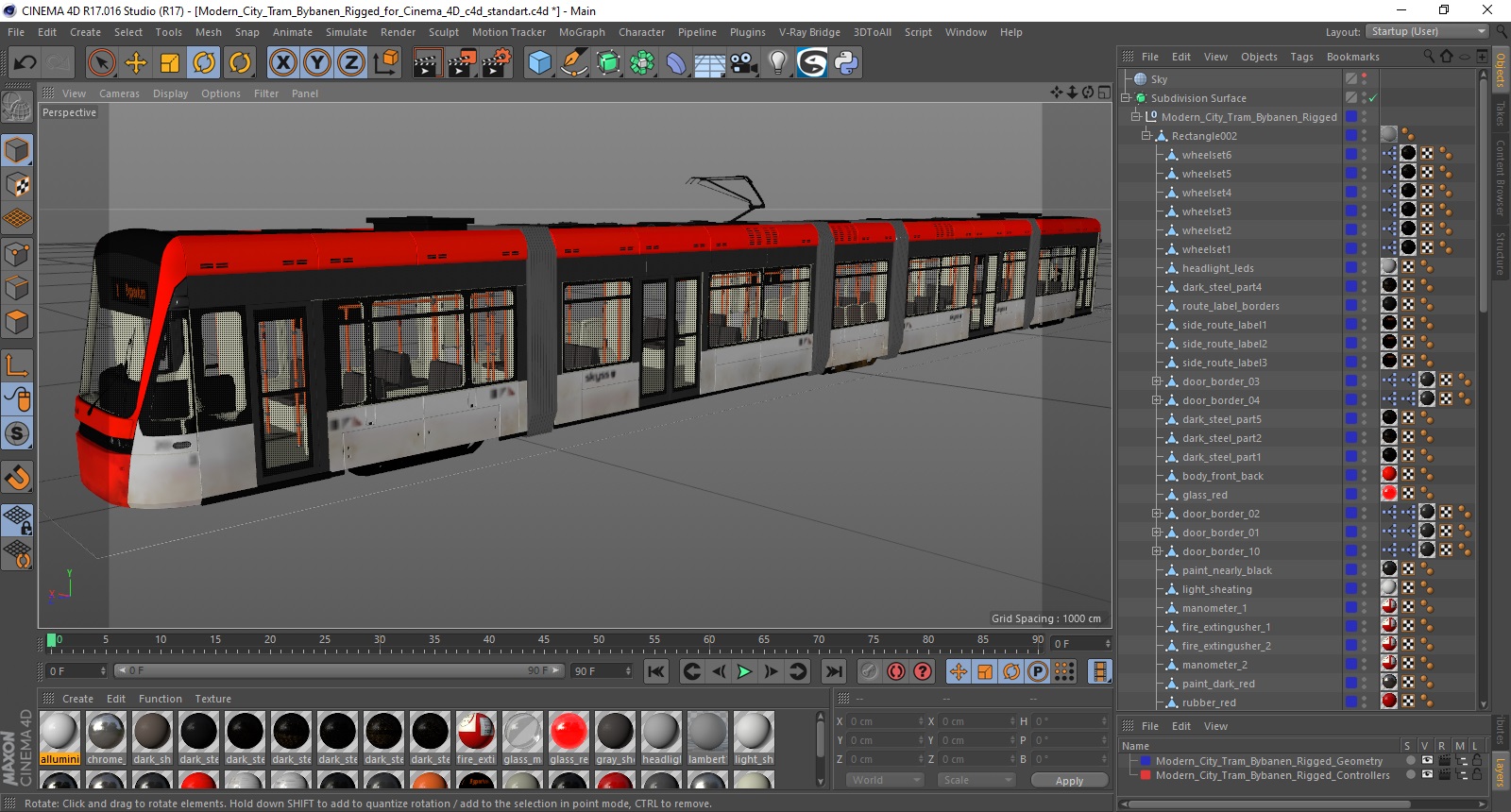
Task: Toggle solo for Controllers layer
Action: pos(1410,775)
